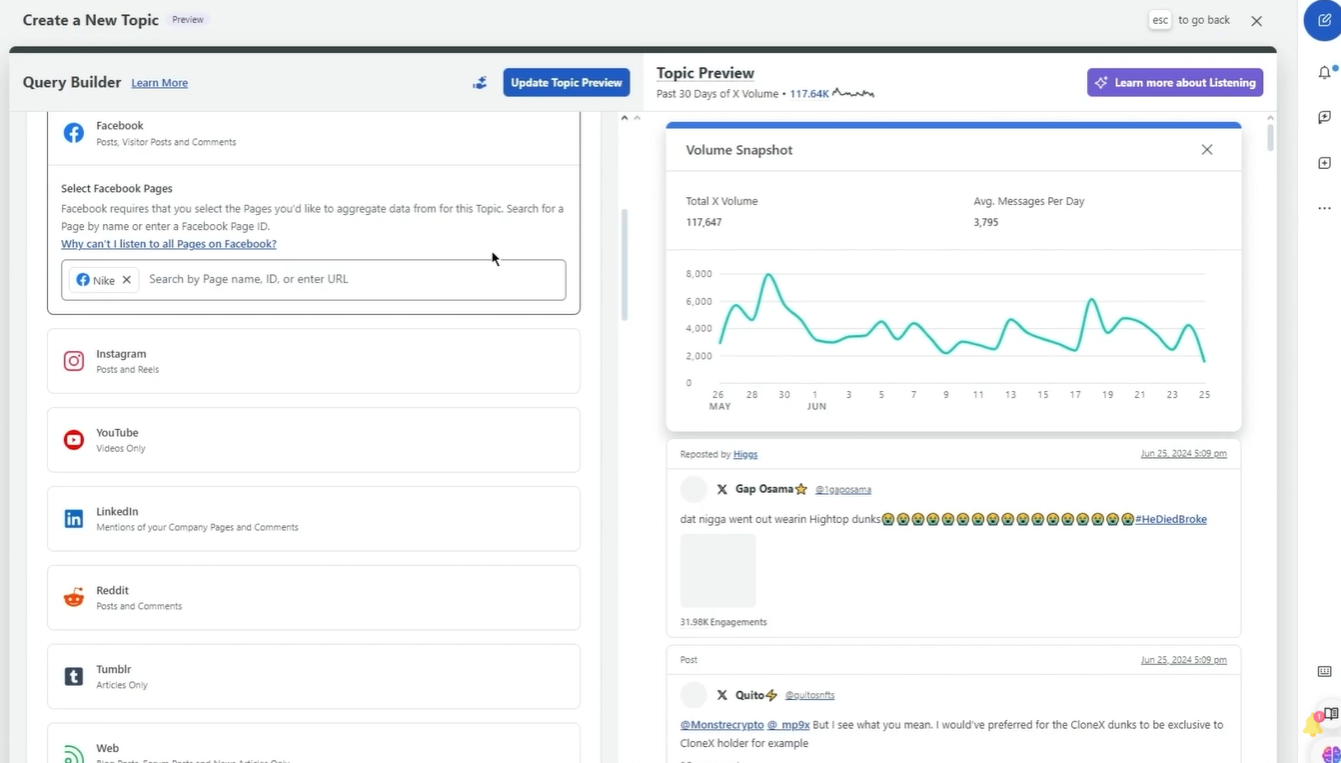Click the hand sparkle icon beside Update Topic Preview
Screen dimensions: 1341x763
[x=480, y=82]
